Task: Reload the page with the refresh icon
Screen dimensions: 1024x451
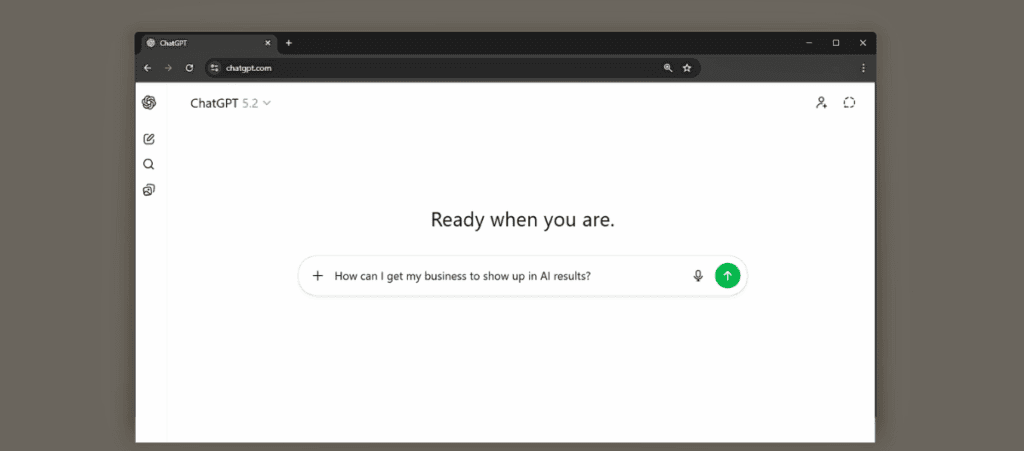Action: click(189, 68)
